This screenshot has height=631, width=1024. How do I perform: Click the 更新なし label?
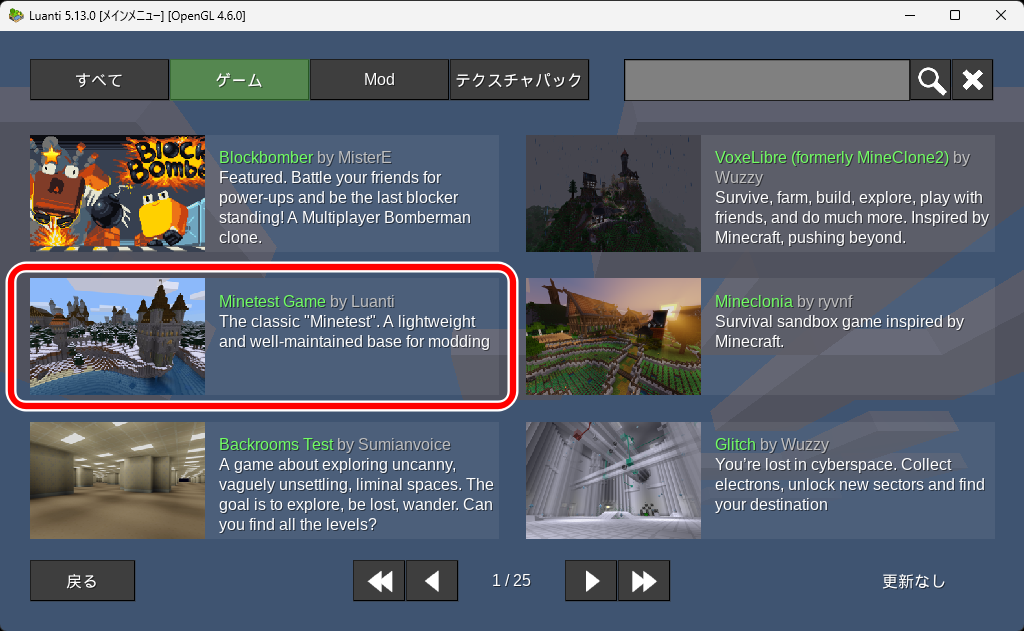pos(913,581)
